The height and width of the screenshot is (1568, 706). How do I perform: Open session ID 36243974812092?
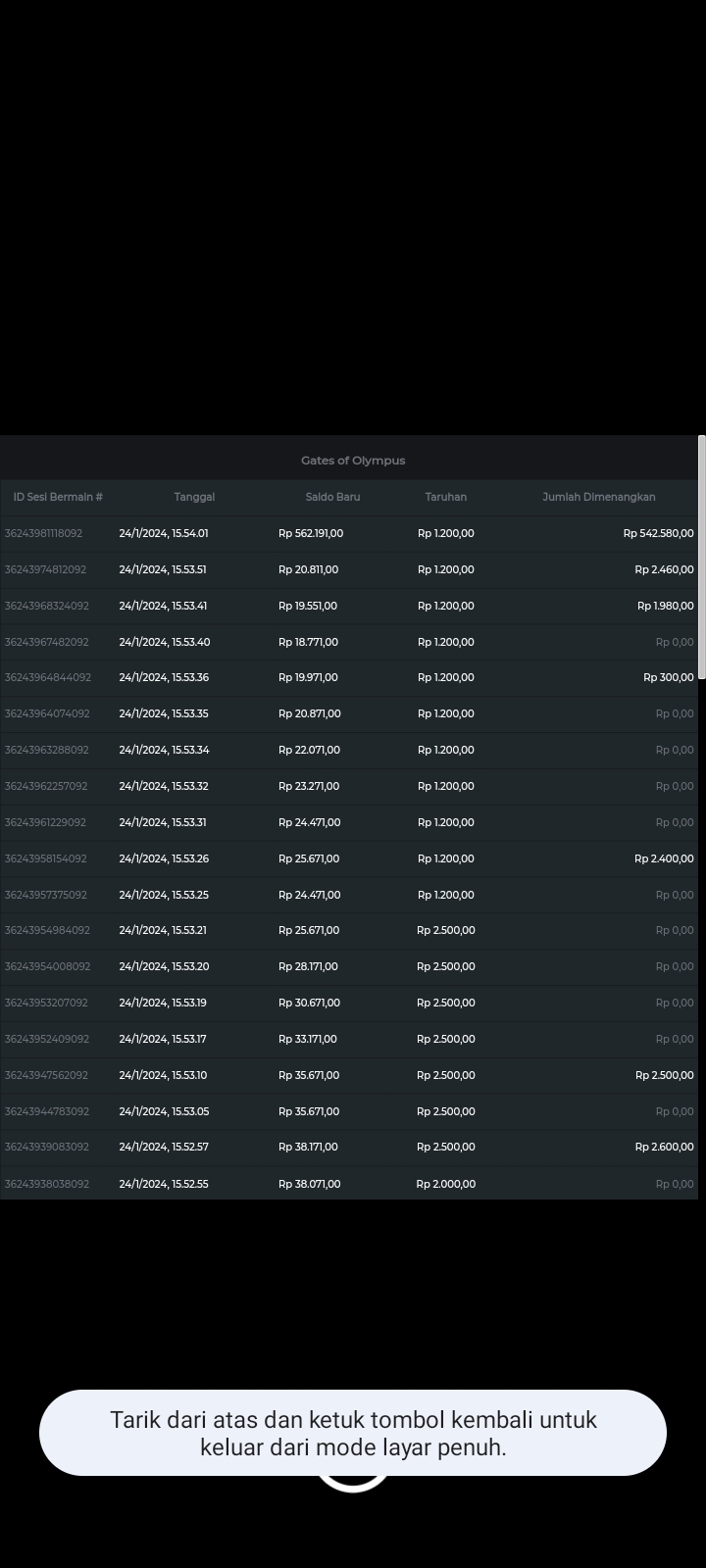click(46, 569)
